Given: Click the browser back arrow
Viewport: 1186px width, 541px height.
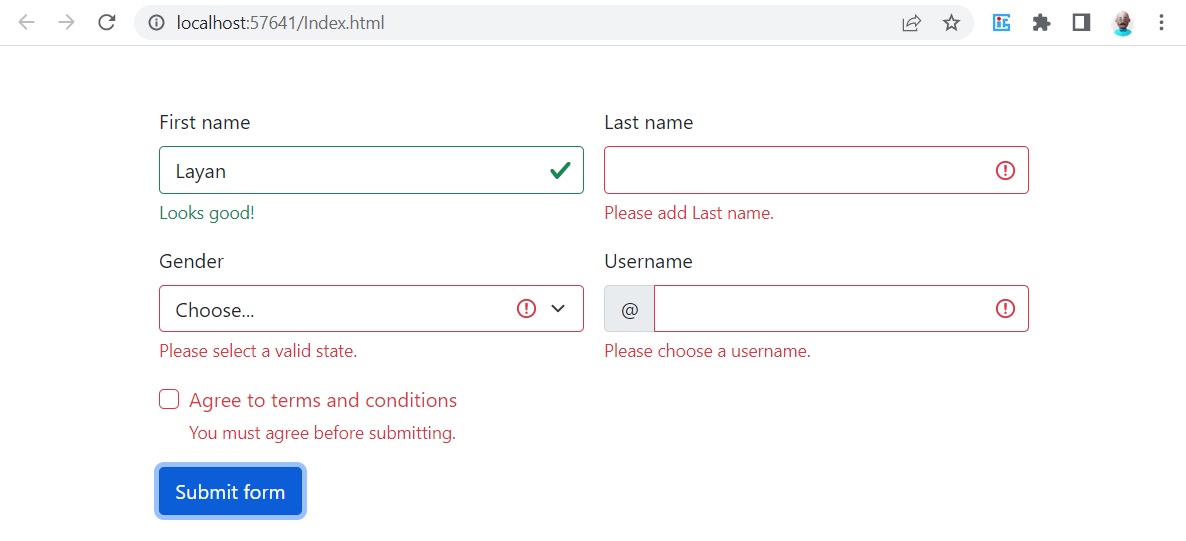Looking at the screenshot, I should tap(26, 23).
